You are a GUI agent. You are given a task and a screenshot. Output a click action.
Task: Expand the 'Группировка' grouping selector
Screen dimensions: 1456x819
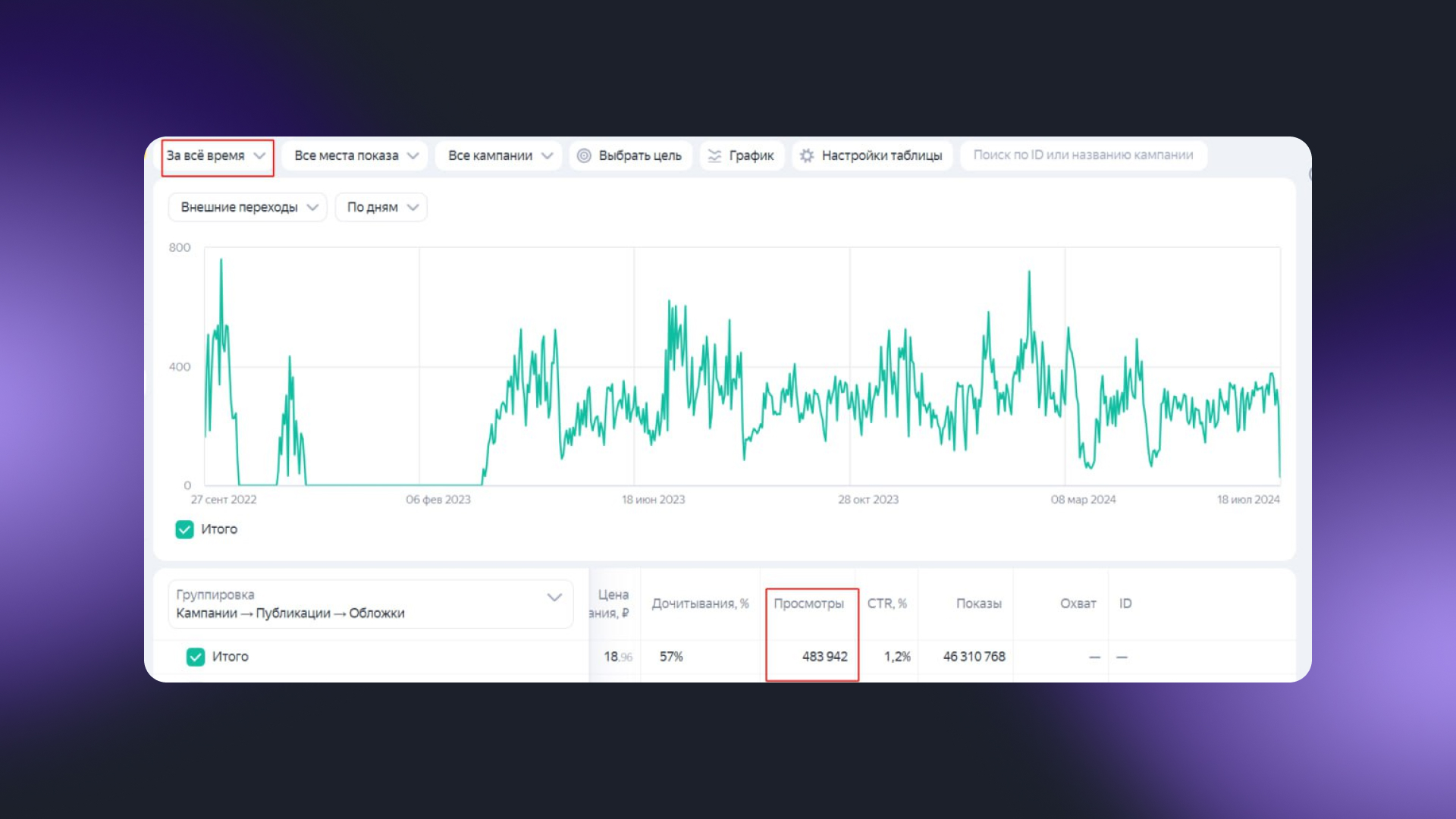click(x=370, y=604)
